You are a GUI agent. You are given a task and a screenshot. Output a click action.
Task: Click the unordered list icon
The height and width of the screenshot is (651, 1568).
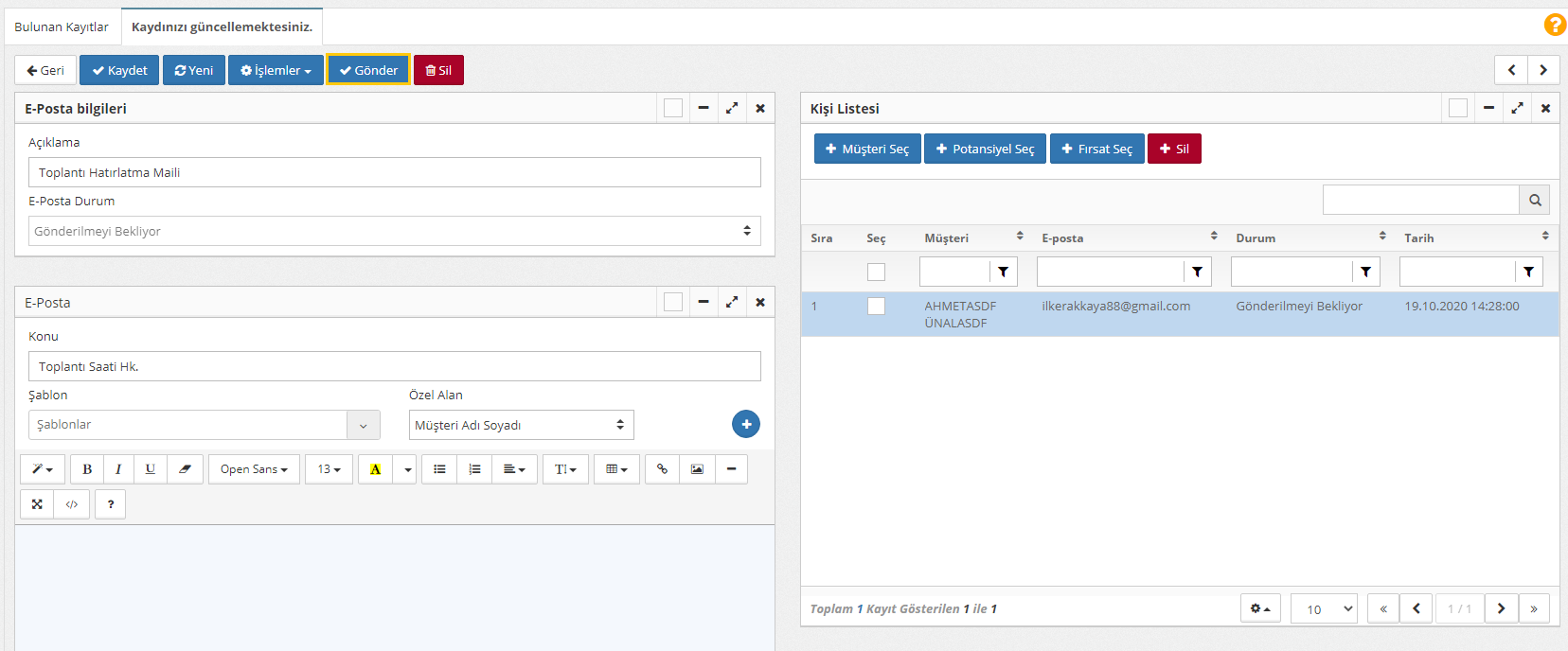tap(439, 469)
